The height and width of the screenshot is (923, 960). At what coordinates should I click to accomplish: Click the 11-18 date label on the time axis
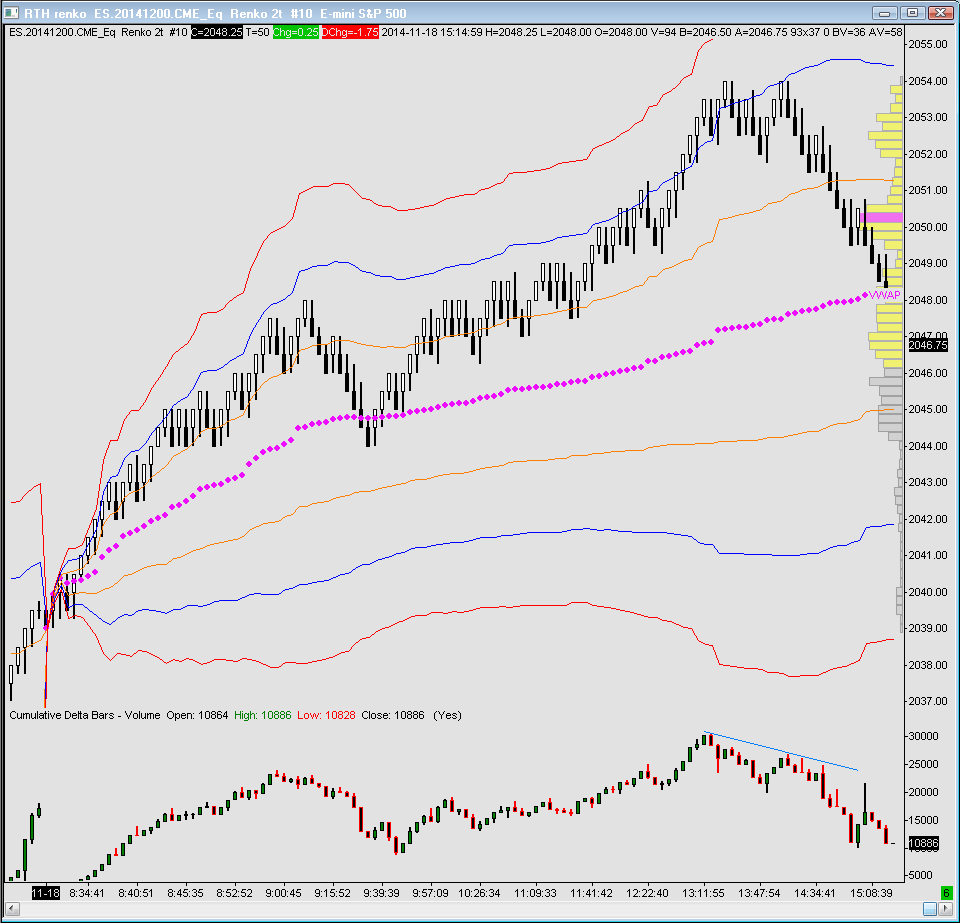[x=46, y=893]
